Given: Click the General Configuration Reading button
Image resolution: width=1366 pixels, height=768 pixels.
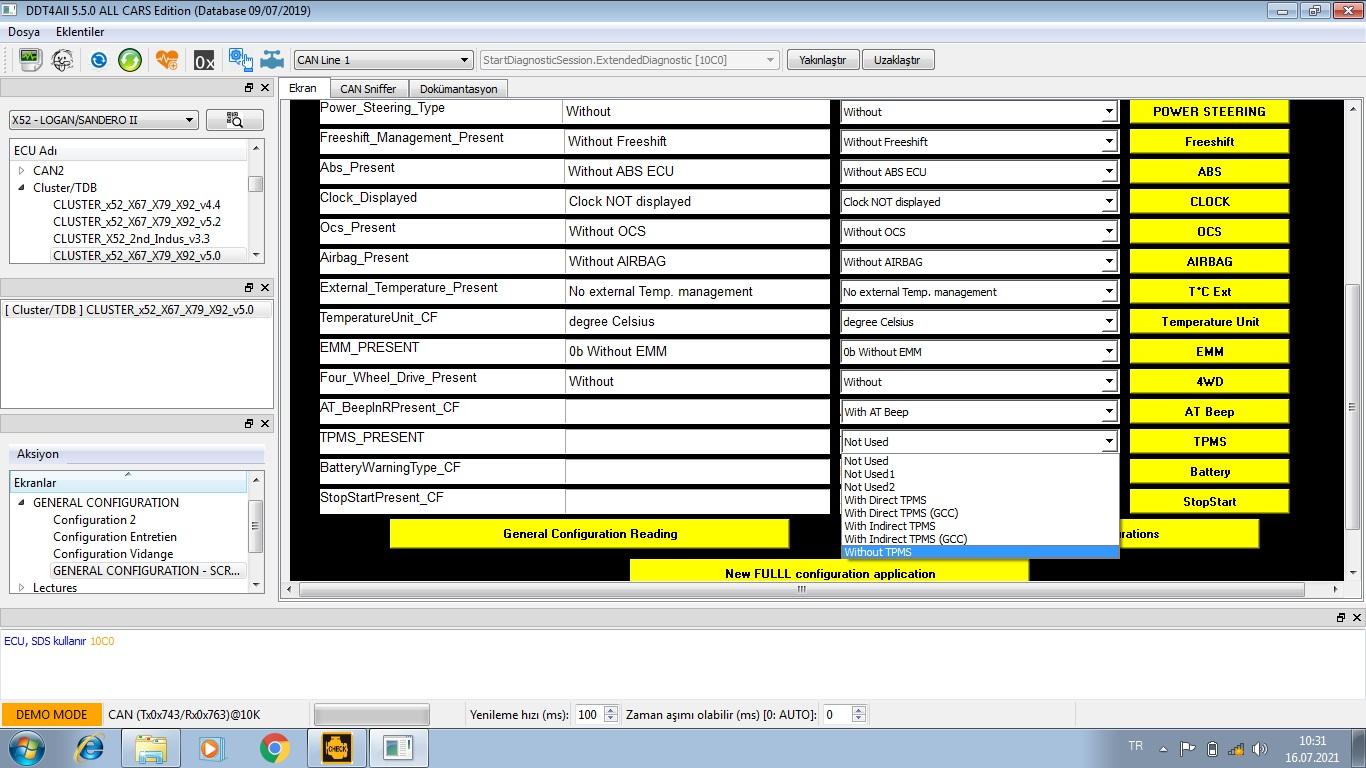Looking at the screenshot, I should 589,534.
